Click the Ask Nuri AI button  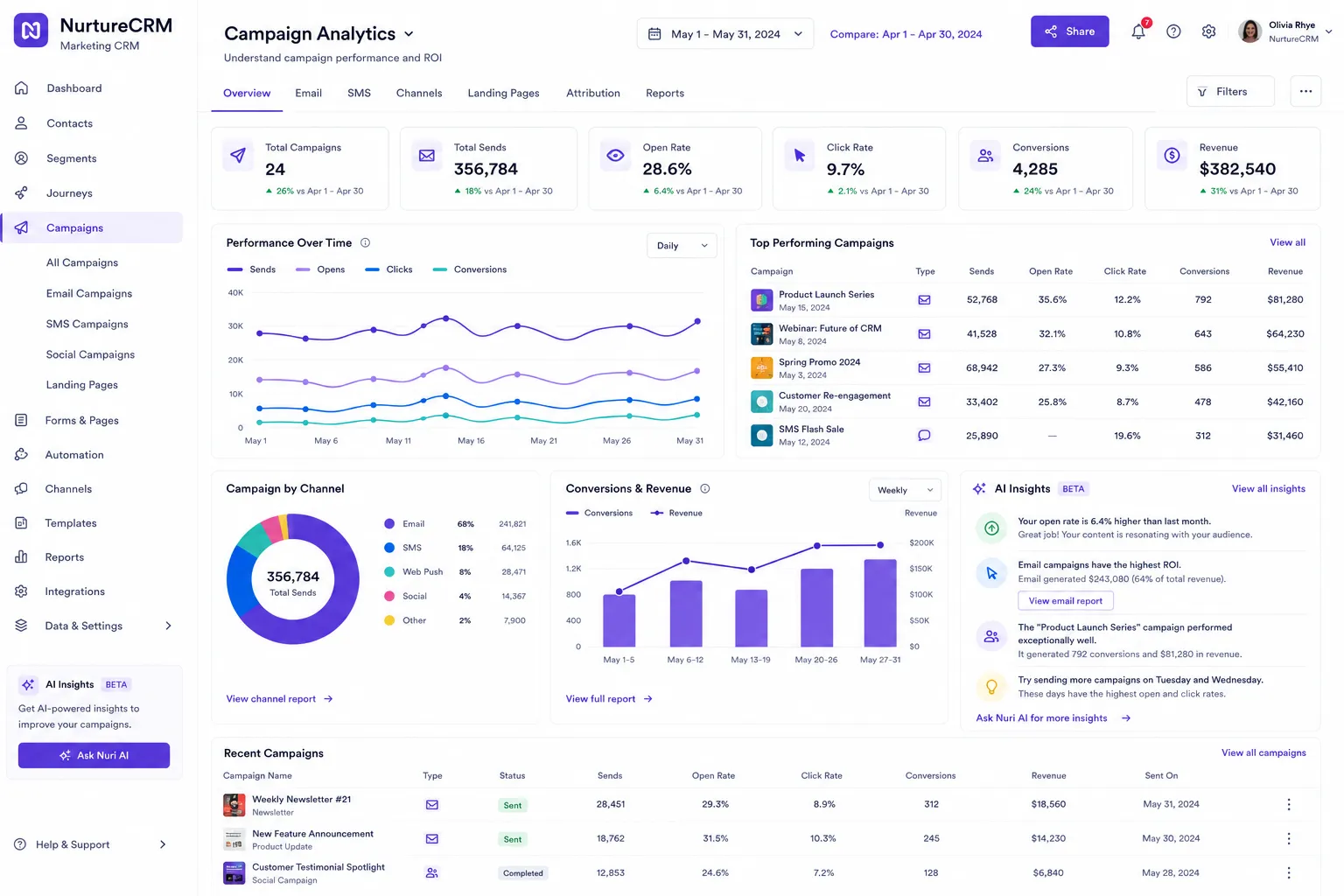(94, 755)
